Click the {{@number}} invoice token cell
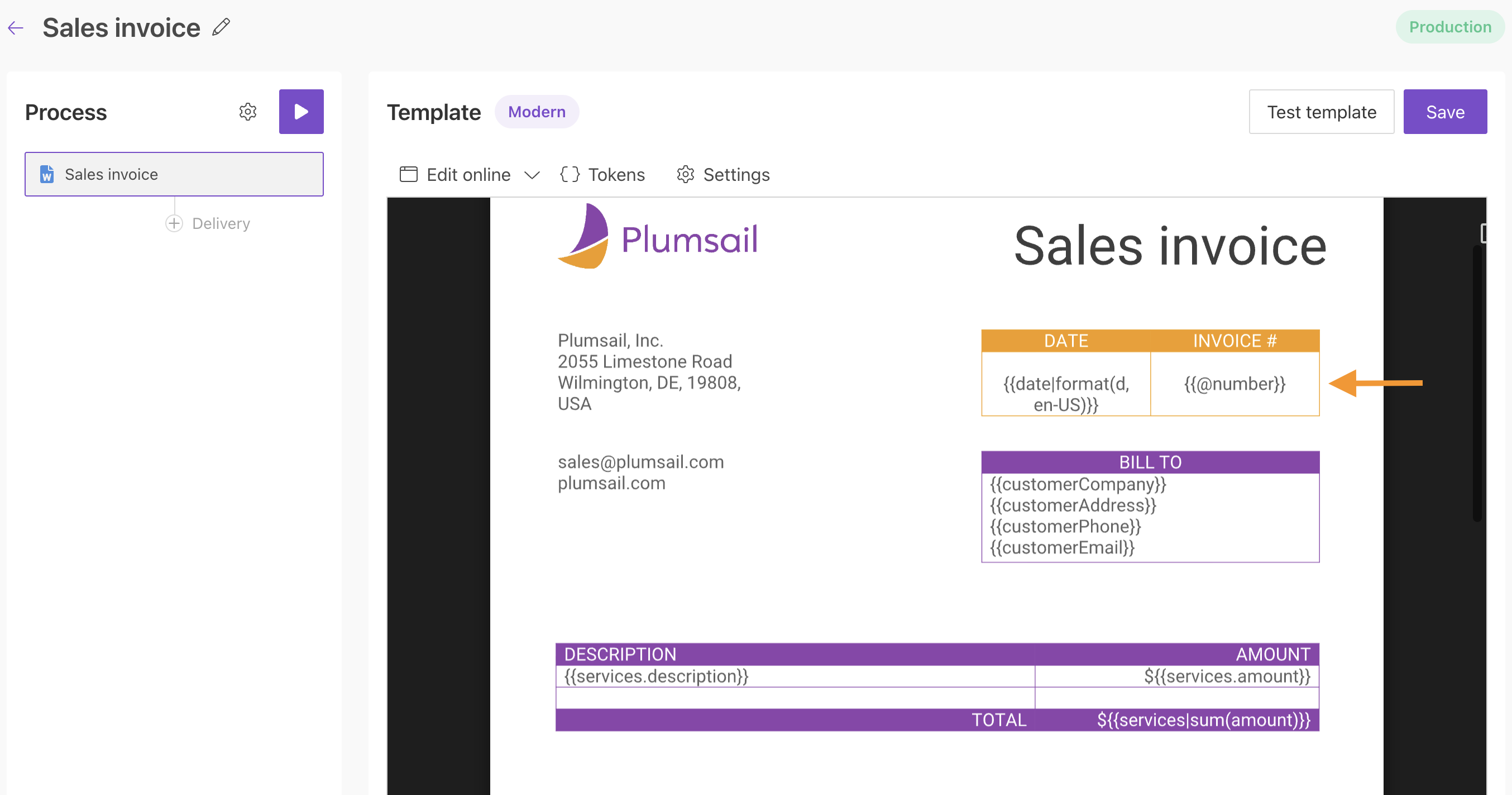1512x795 pixels. point(1235,384)
